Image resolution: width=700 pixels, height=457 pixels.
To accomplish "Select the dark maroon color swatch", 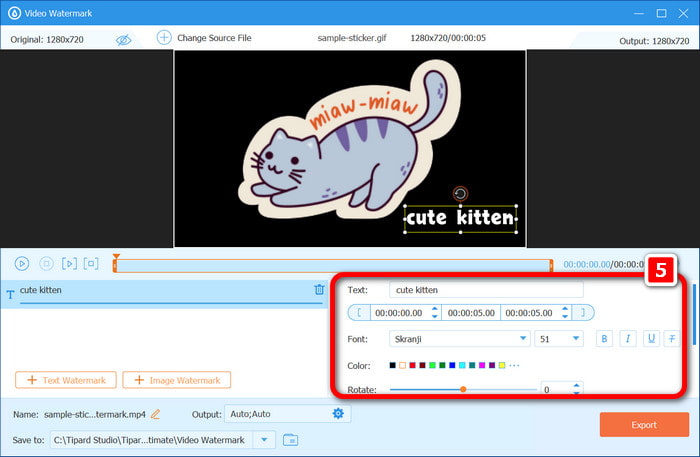I will (x=422, y=365).
